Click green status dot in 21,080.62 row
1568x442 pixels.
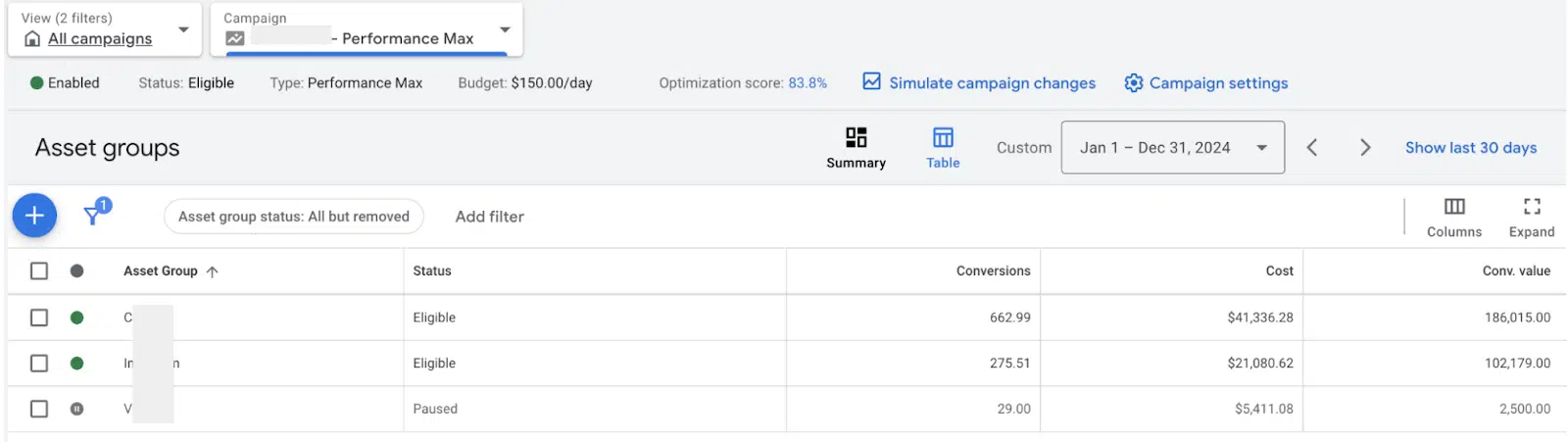click(76, 364)
